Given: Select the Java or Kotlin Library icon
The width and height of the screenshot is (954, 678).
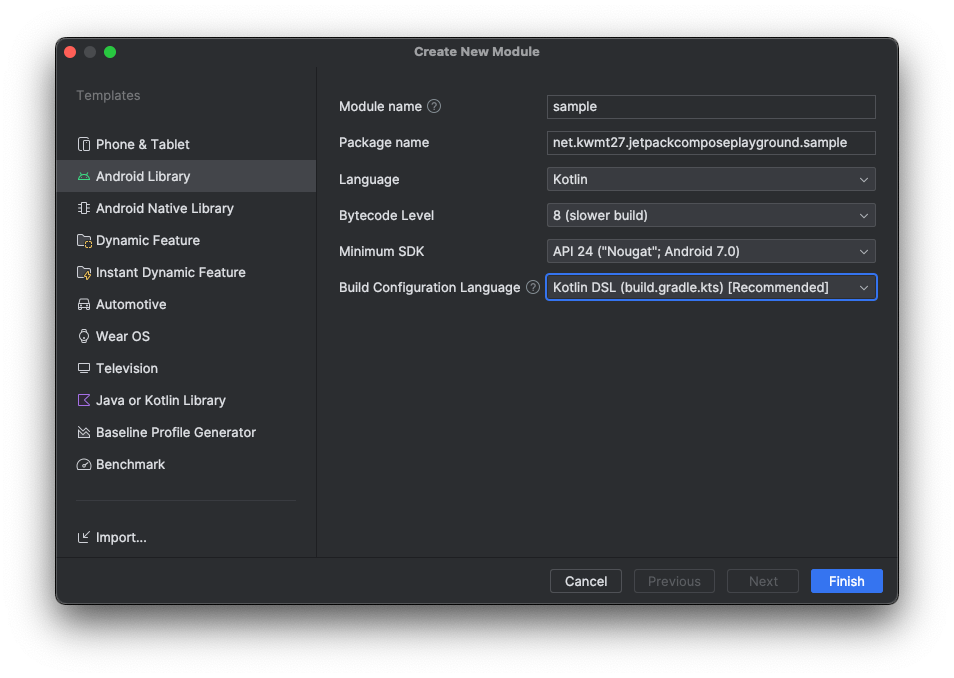Looking at the screenshot, I should tap(84, 400).
